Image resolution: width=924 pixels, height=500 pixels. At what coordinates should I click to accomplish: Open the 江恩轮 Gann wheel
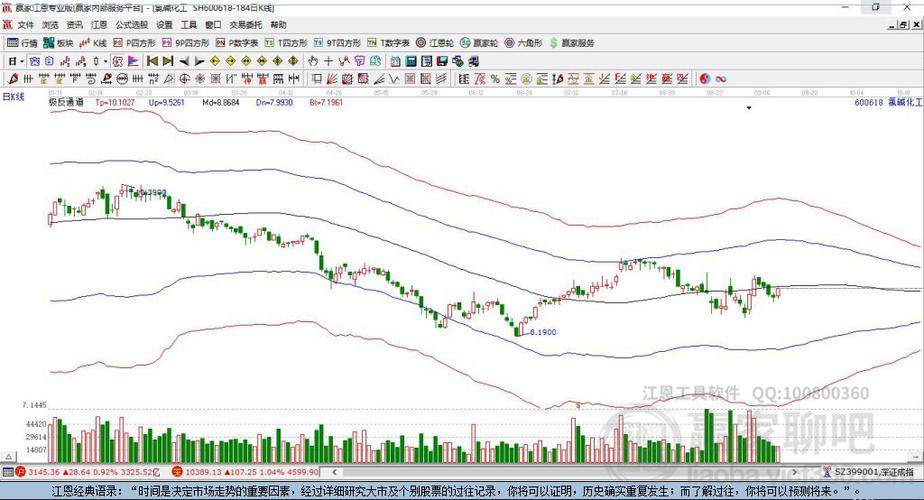(435, 43)
